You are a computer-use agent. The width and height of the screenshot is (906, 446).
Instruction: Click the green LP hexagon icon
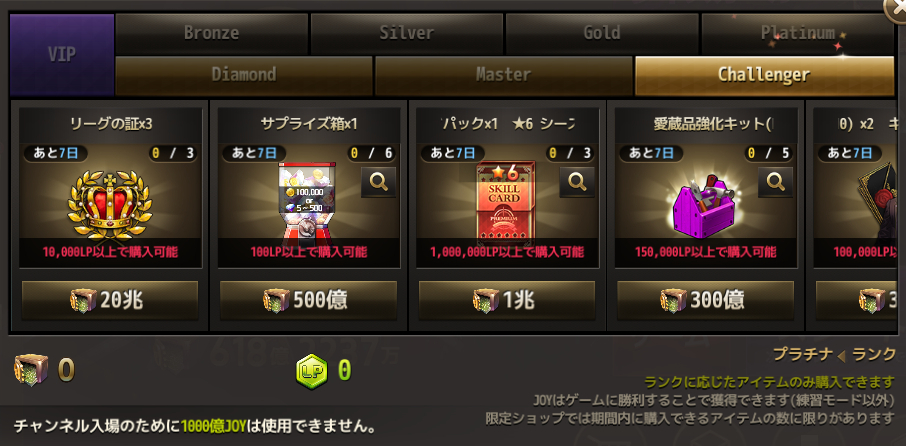(311, 370)
